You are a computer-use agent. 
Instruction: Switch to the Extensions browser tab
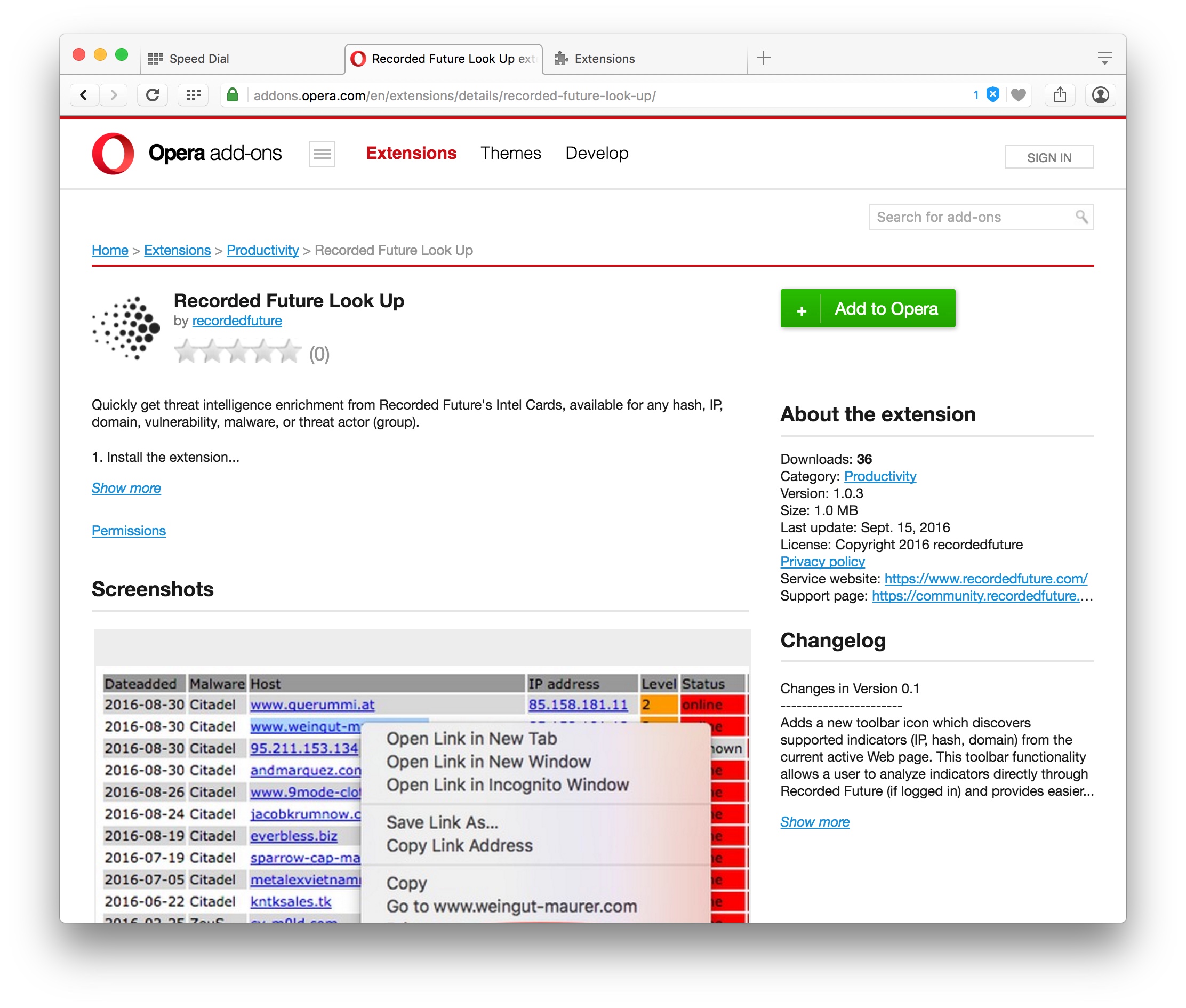[x=604, y=59]
